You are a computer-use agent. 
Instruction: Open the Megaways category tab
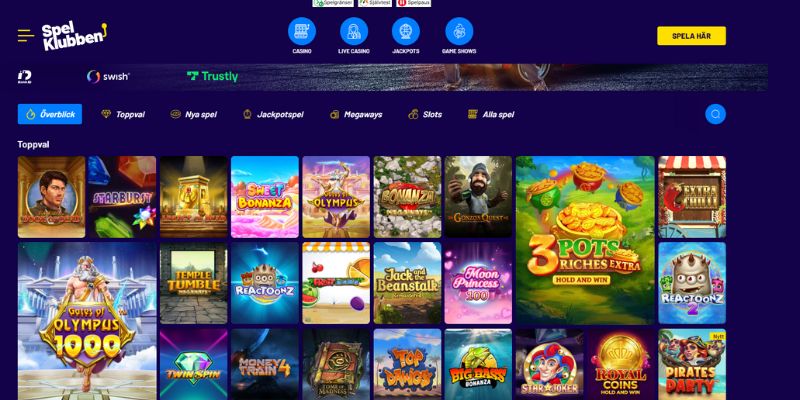[x=356, y=114]
